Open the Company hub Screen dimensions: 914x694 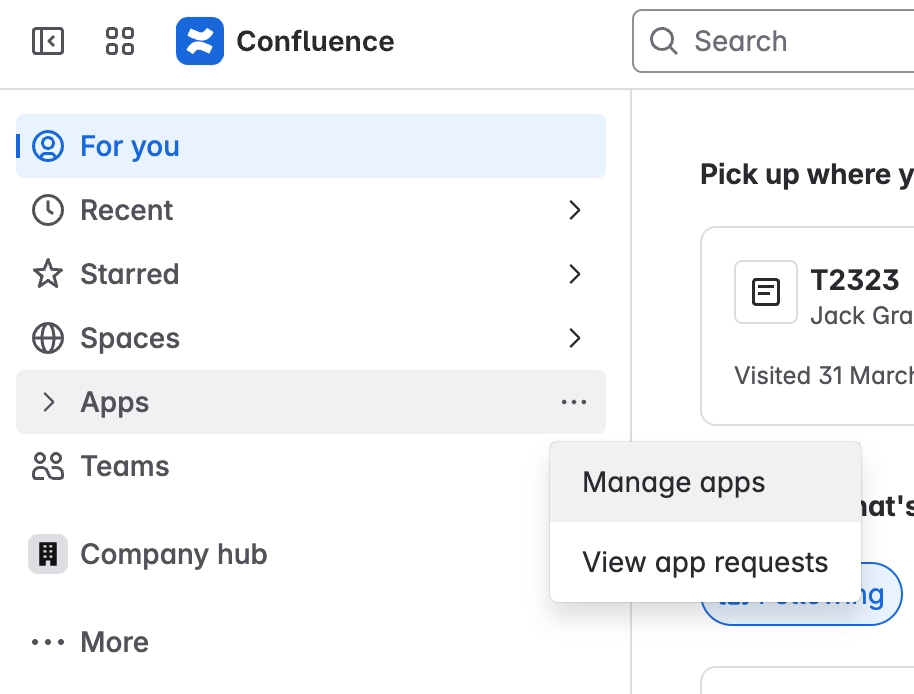(173, 554)
